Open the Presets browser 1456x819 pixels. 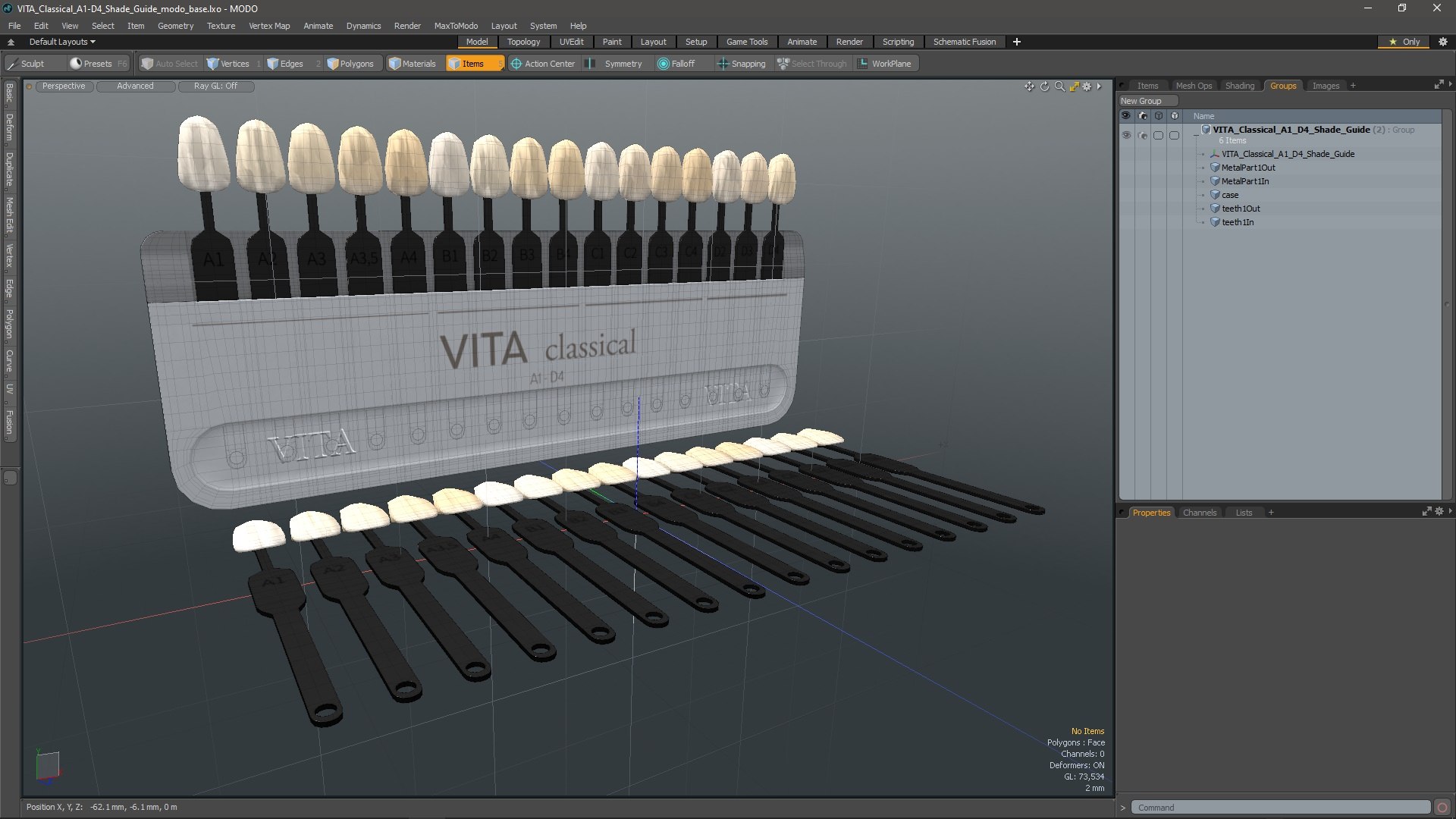[x=99, y=64]
